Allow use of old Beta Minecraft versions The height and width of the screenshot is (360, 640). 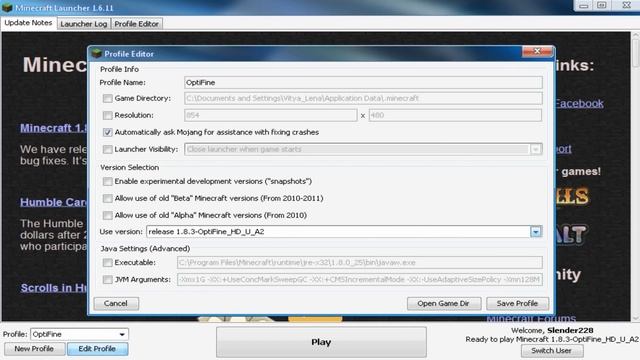pos(107,198)
